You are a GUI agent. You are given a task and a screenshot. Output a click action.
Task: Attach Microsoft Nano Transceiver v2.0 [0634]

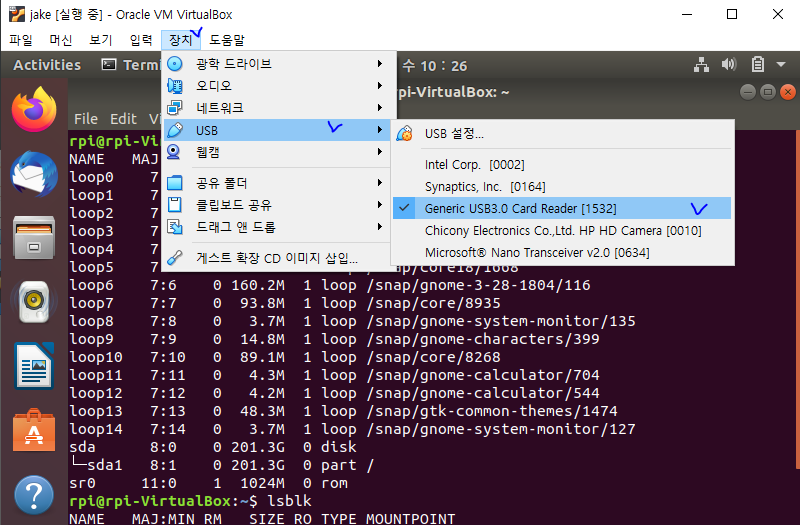coord(562,253)
